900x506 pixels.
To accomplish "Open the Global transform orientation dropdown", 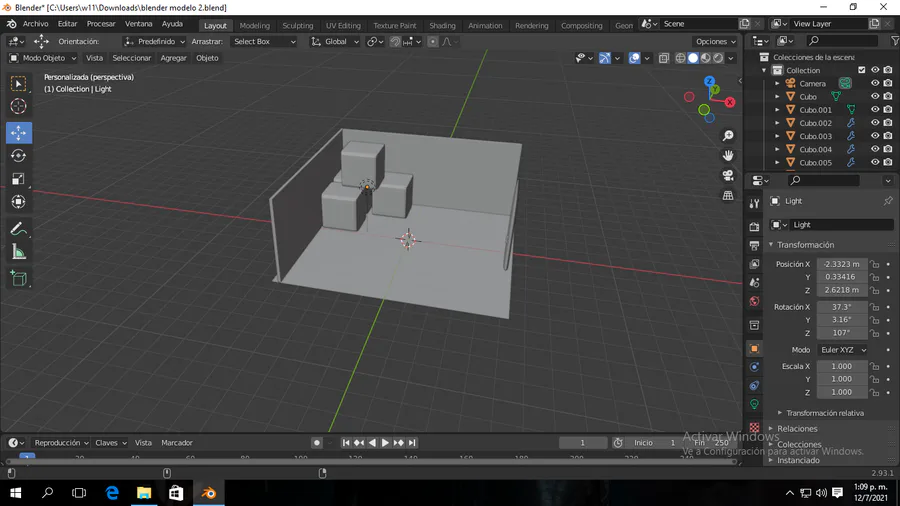I will pos(335,42).
